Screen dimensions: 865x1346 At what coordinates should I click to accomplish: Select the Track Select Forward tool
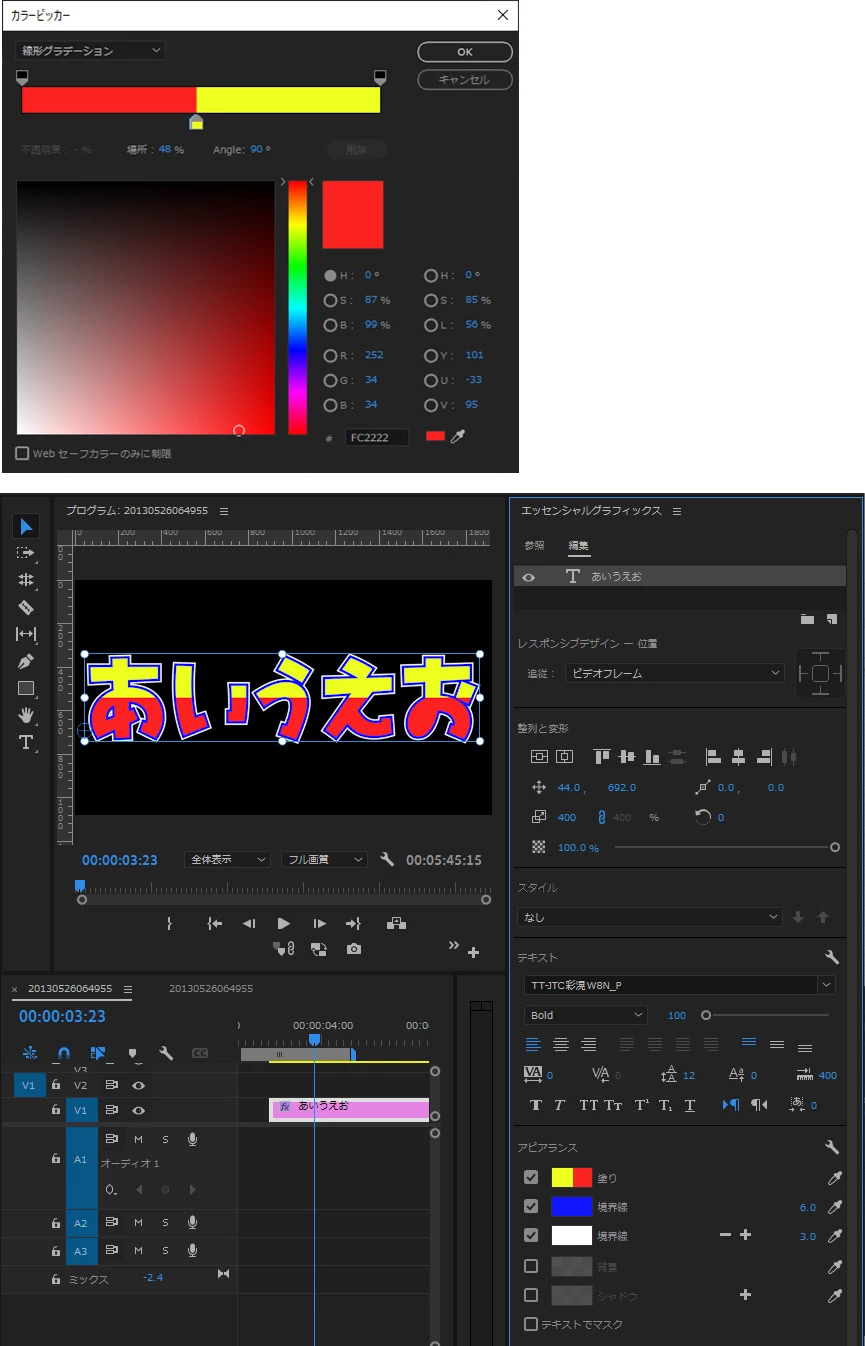pyautogui.click(x=26, y=553)
